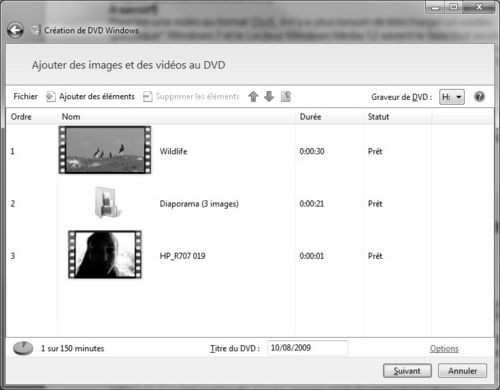Go back with the round arrow button
The width and height of the screenshot is (500, 390).
[15, 31]
